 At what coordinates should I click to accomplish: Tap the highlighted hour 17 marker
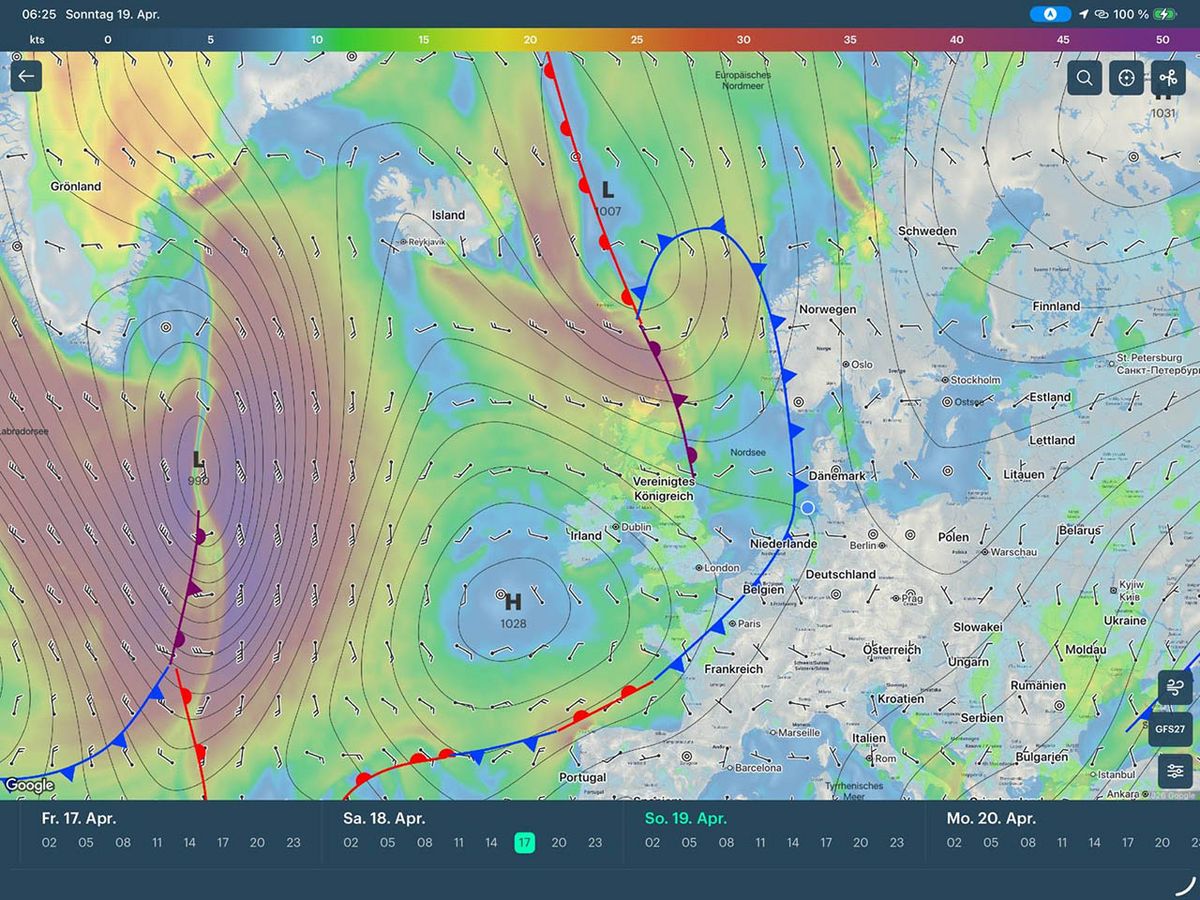tap(525, 843)
